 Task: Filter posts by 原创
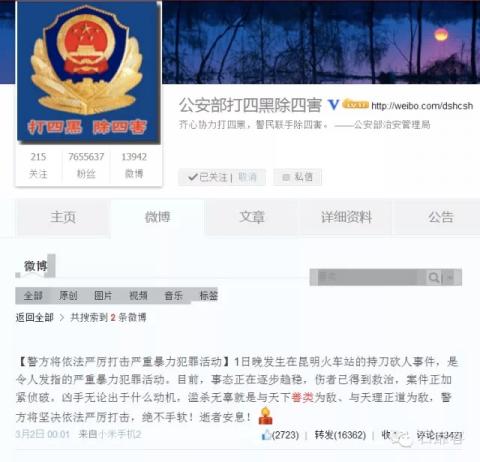point(68,295)
